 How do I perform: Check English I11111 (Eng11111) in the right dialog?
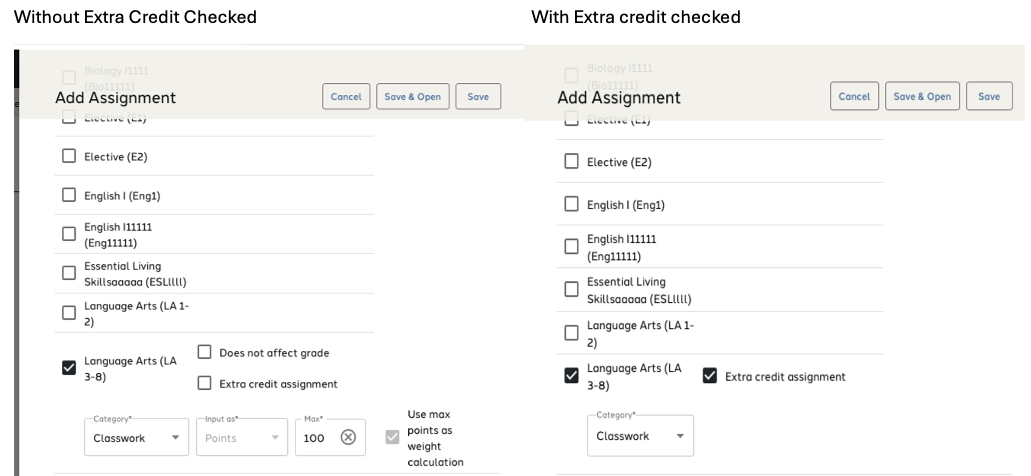[572, 247]
